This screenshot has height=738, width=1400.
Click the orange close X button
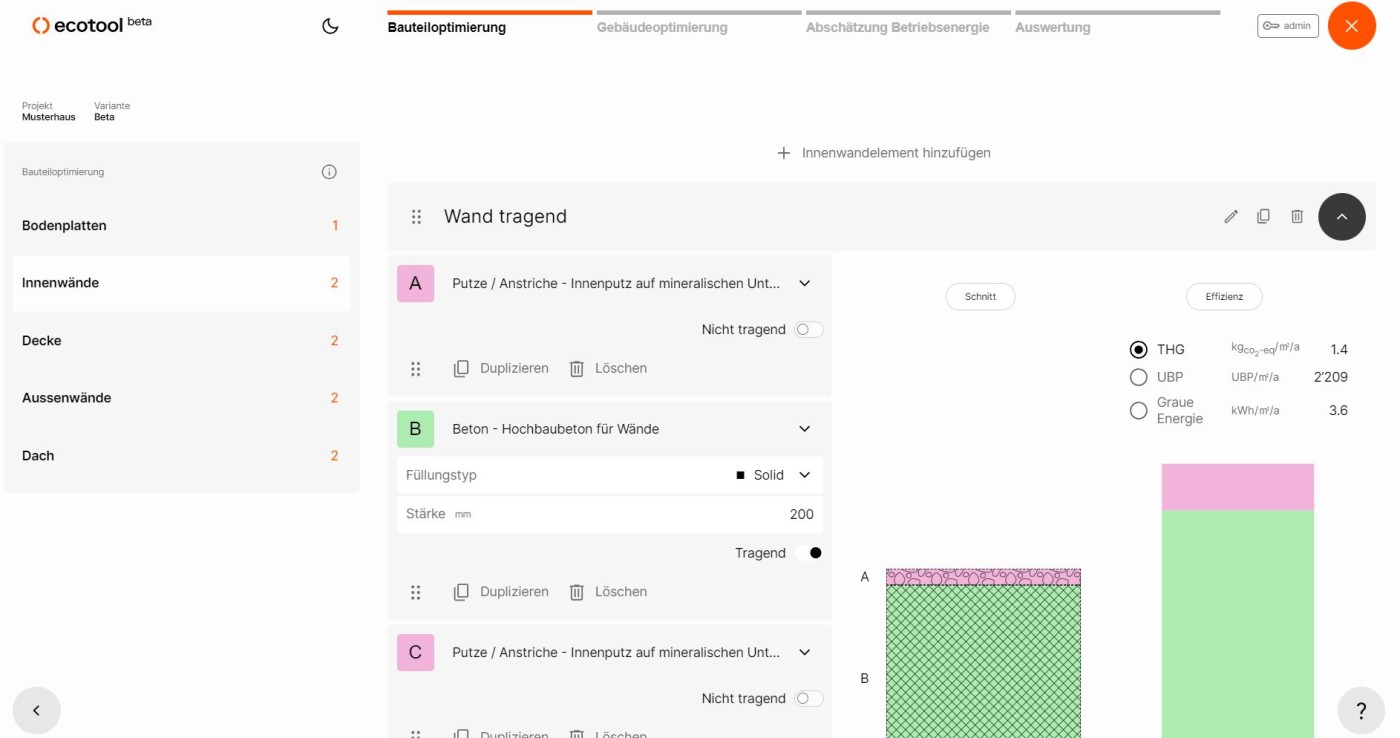1351,26
